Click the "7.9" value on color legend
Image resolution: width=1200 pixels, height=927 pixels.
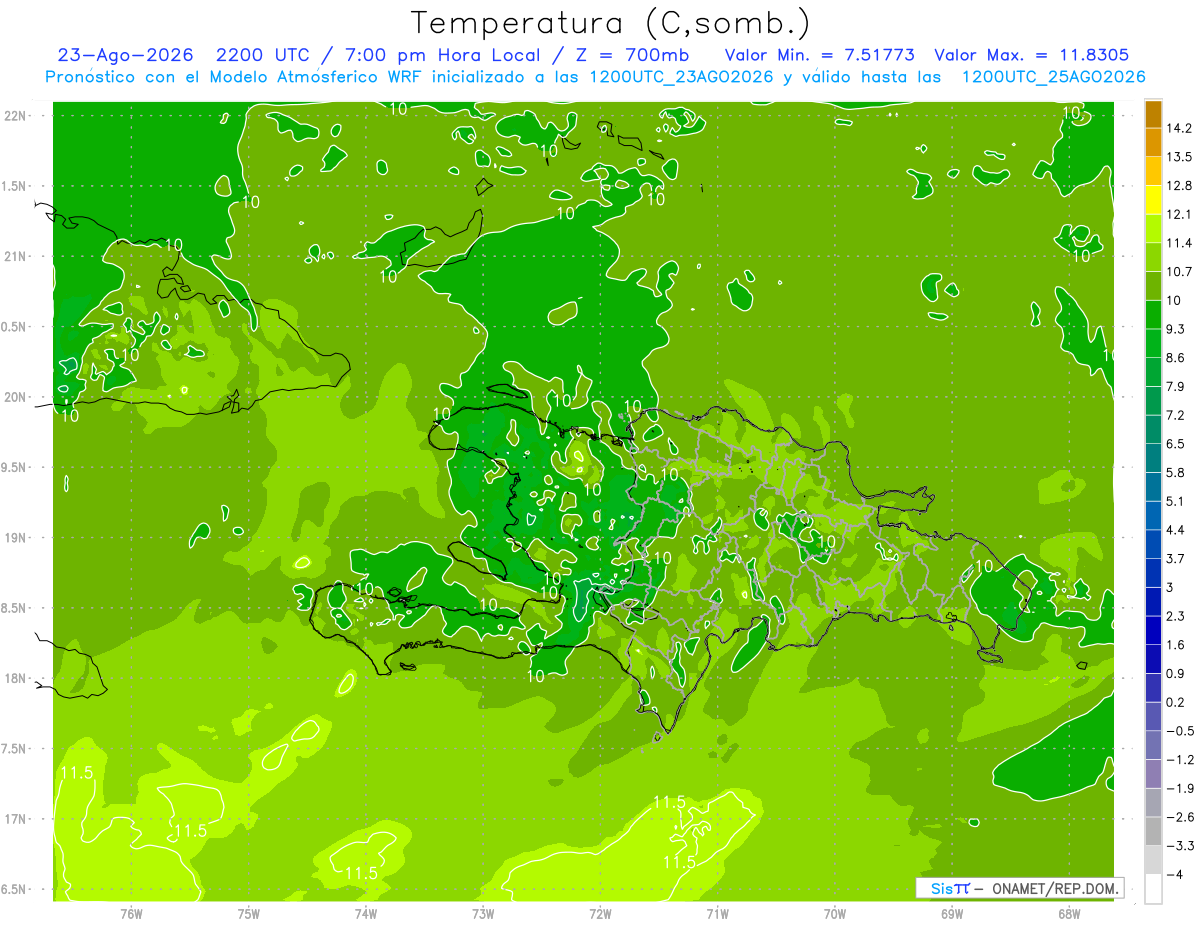click(1177, 387)
